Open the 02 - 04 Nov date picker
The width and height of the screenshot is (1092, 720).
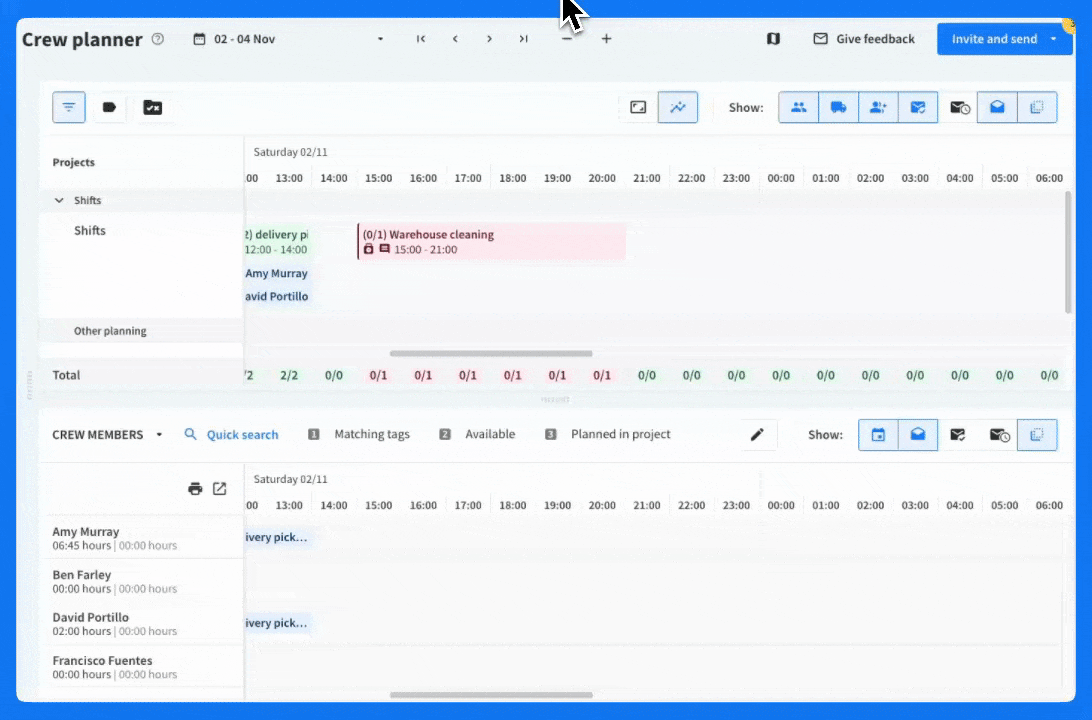pyautogui.click(x=235, y=39)
